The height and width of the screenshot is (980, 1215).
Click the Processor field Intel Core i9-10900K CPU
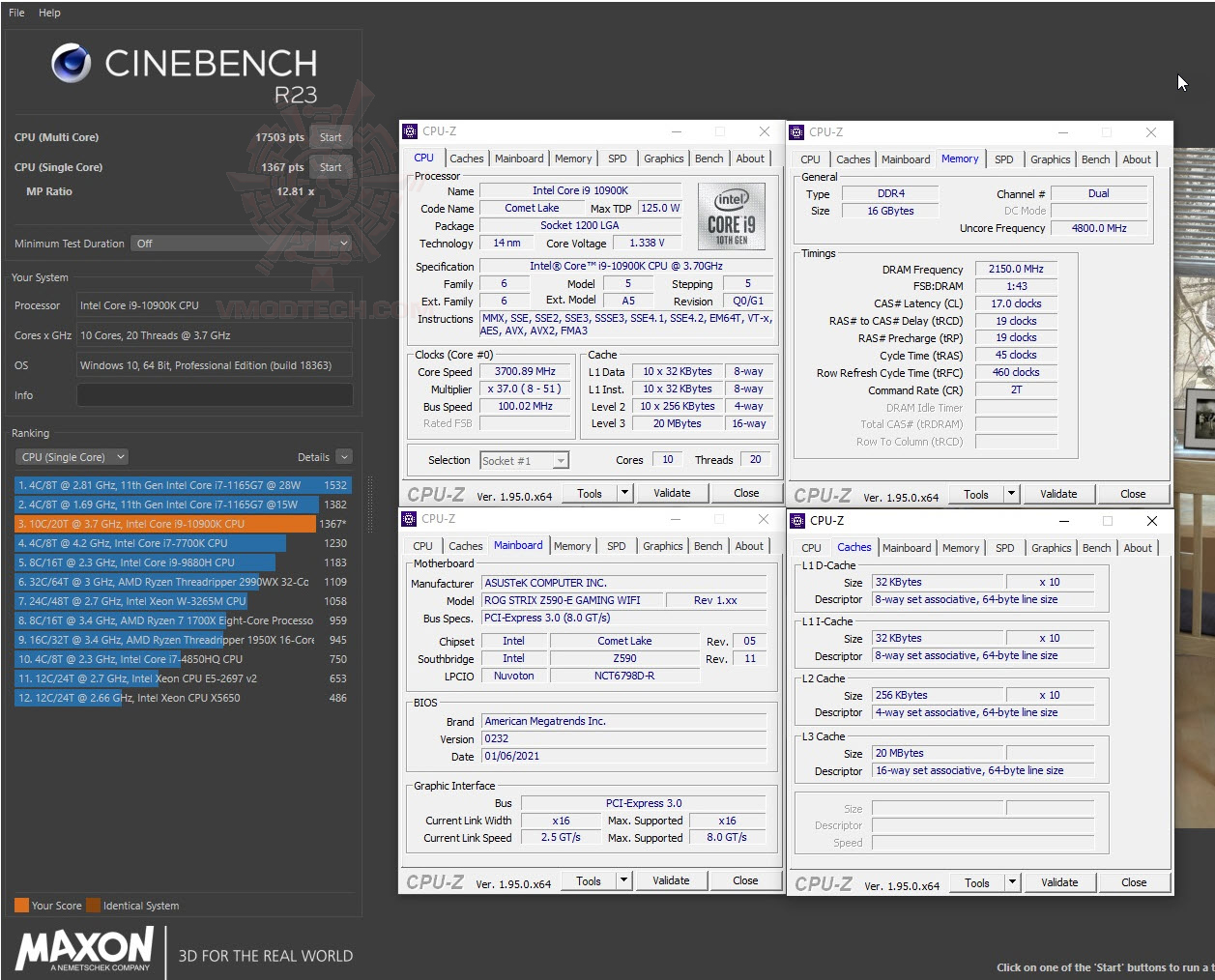tap(215, 305)
